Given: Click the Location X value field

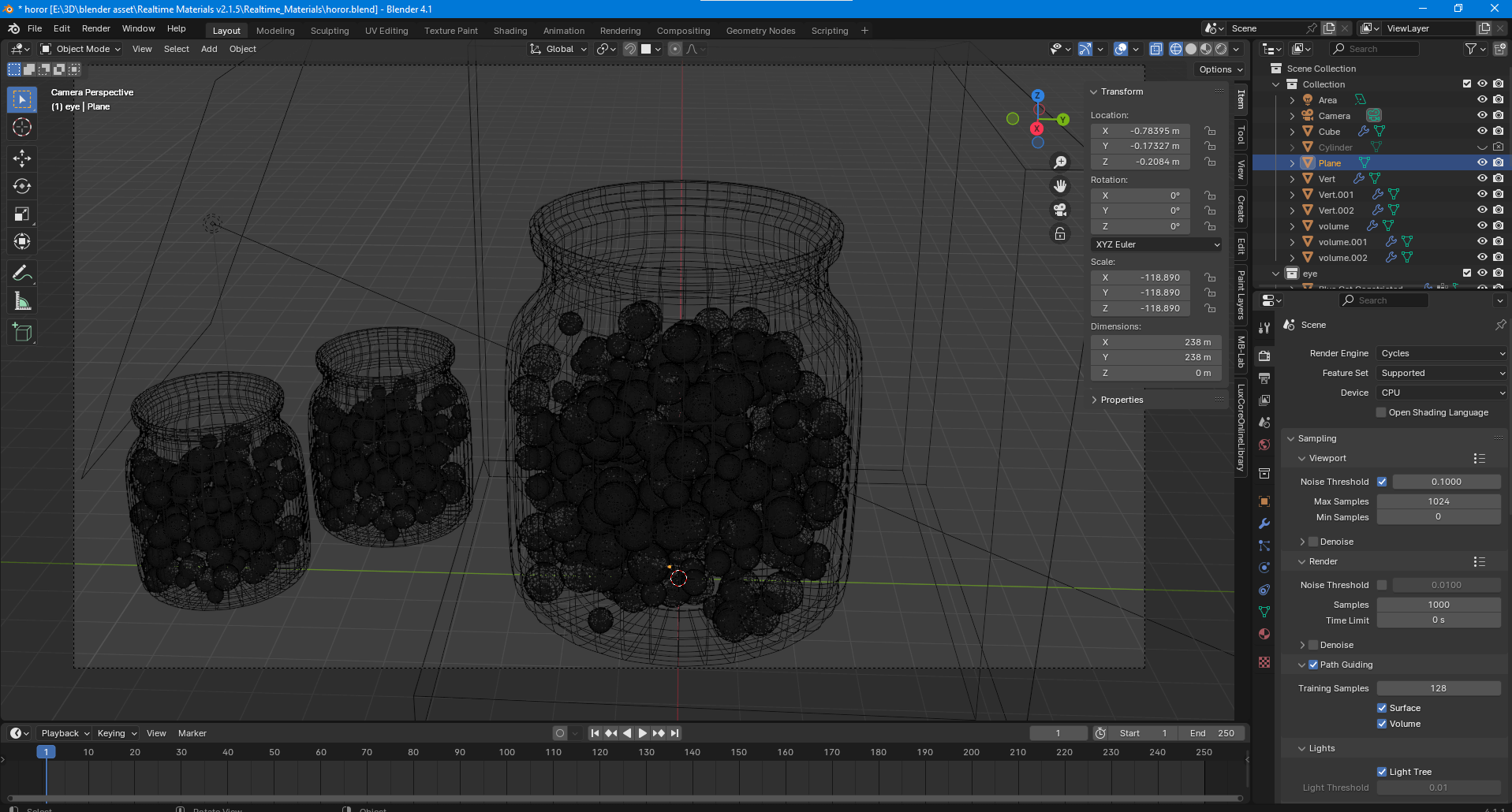Looking at the screenshot, I should [1141, 131].
